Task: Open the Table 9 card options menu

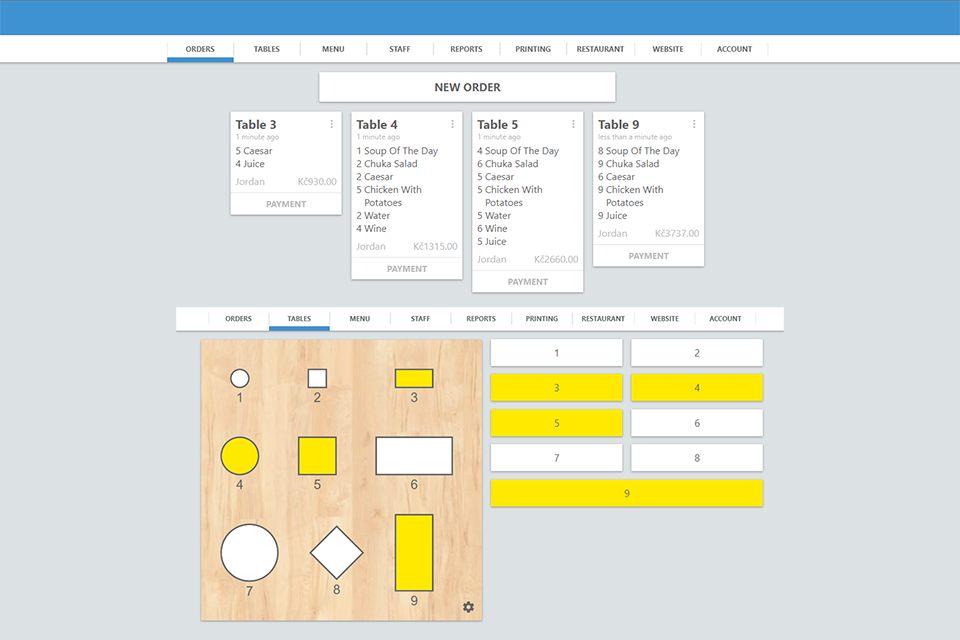Action: point(693,124)
